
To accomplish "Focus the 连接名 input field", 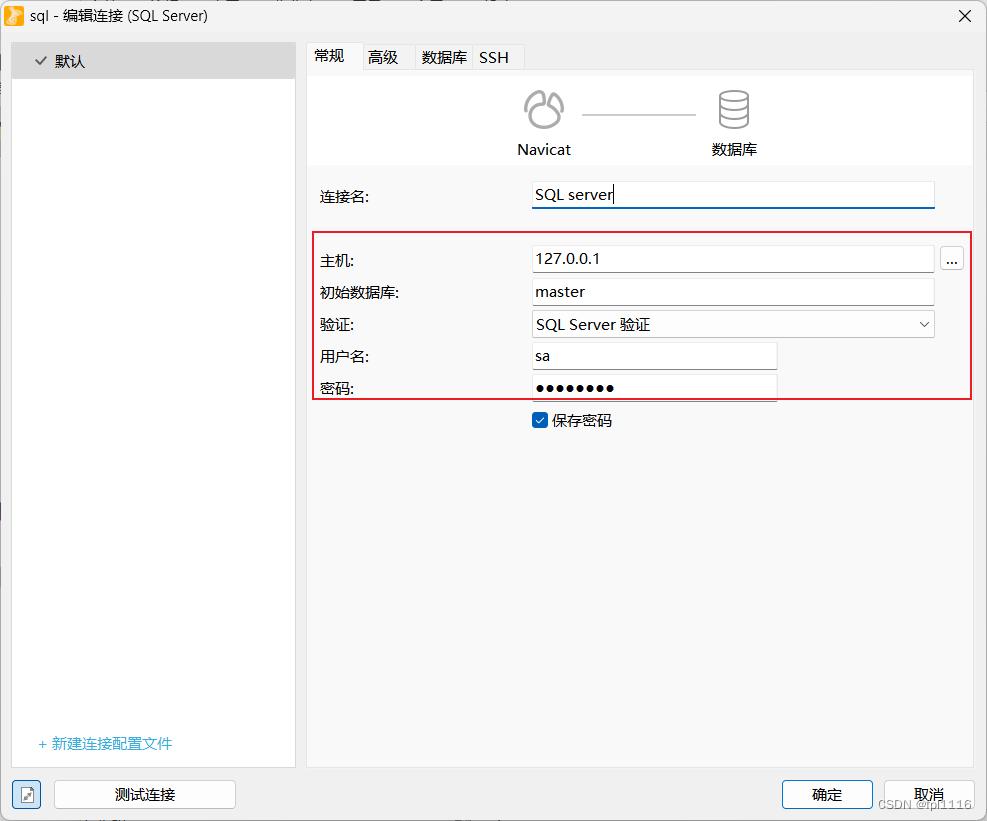I will [x=733, y=195].
